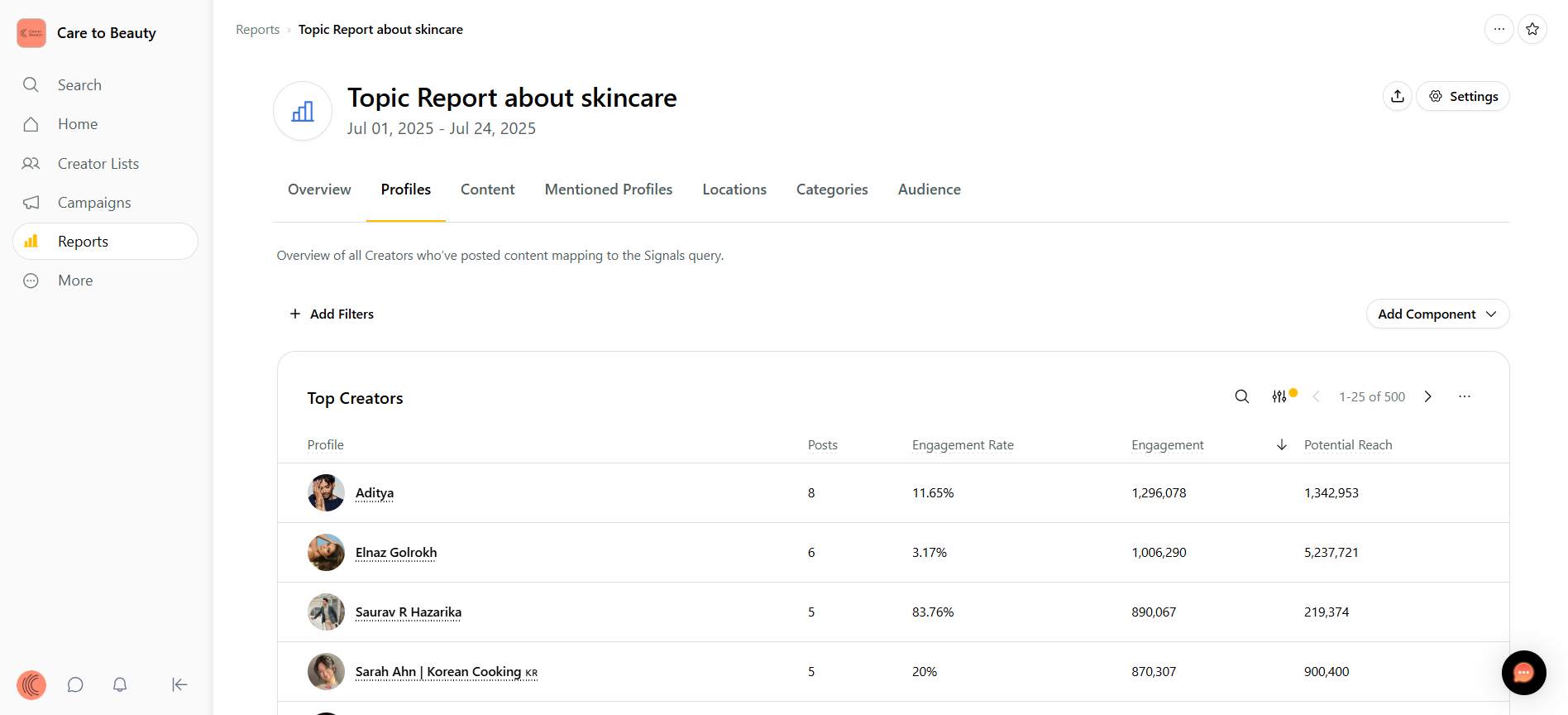Image resolution: width=1568 pixels, height=715 pixels.
Task: Open Top Creators column filter settings
Action: tap(1279, 396)
